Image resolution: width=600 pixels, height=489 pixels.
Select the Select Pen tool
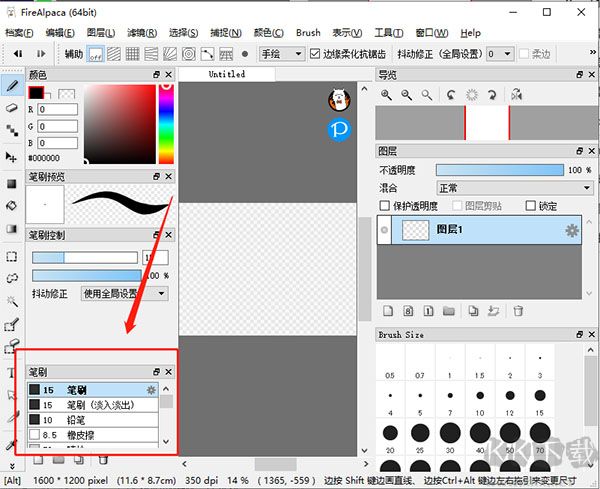click(x=11, y=324)
